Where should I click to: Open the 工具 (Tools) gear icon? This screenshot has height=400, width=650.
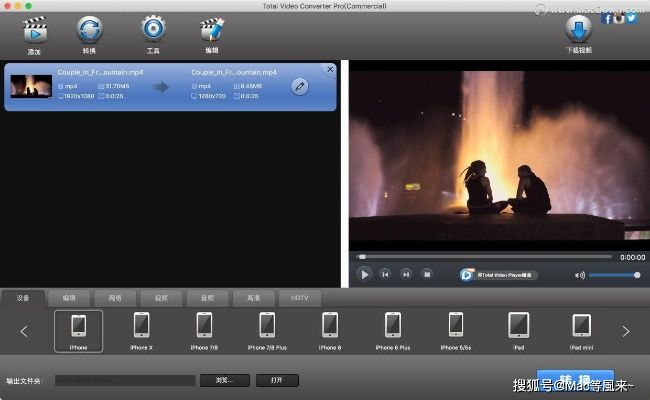[x=152, y=30]
